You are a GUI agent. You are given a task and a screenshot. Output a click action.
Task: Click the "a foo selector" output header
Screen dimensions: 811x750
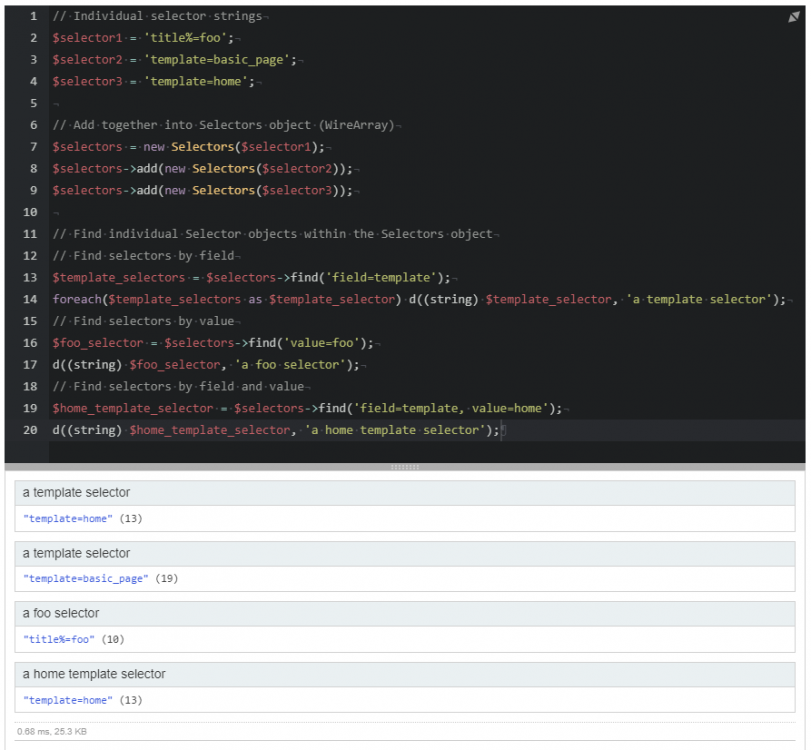tap(61, 613)
